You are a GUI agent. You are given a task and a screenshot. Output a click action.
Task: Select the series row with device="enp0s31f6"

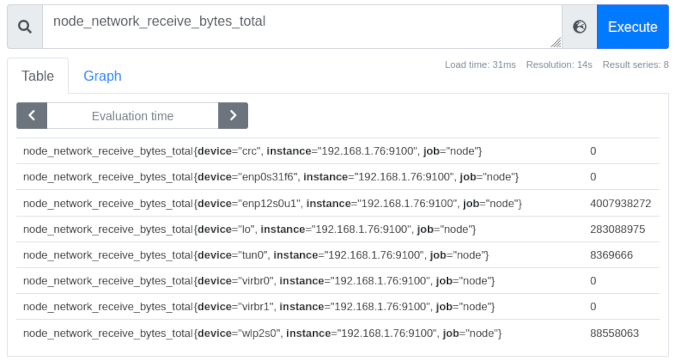[338, 177]
